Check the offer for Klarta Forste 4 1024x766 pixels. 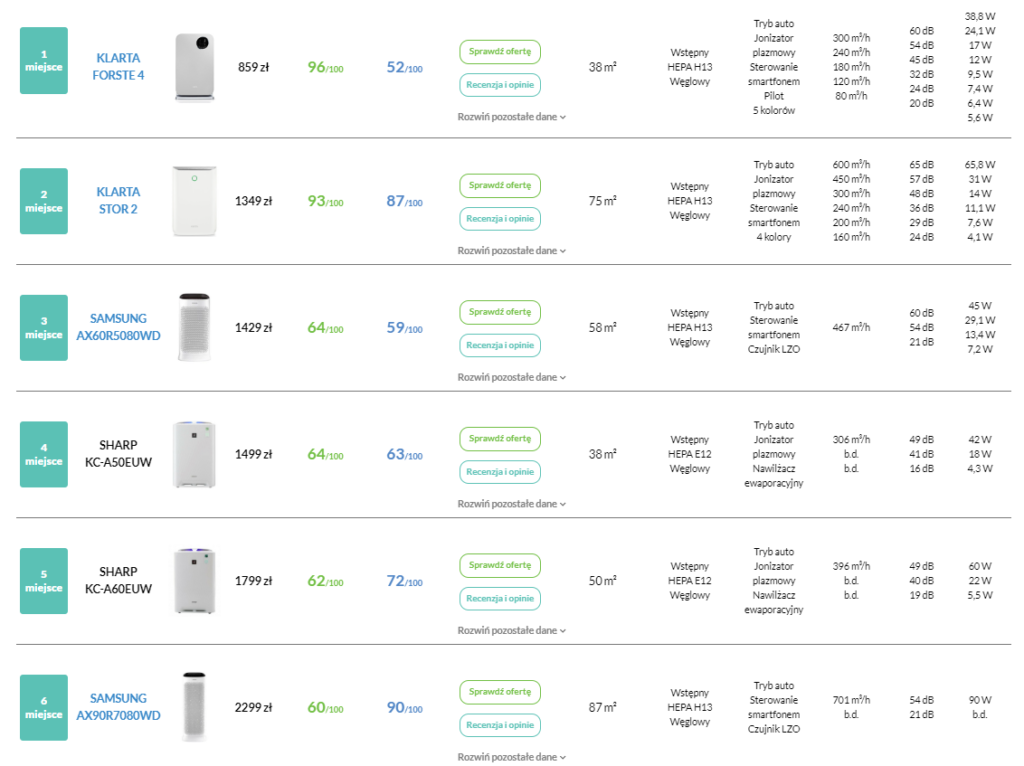500,51
